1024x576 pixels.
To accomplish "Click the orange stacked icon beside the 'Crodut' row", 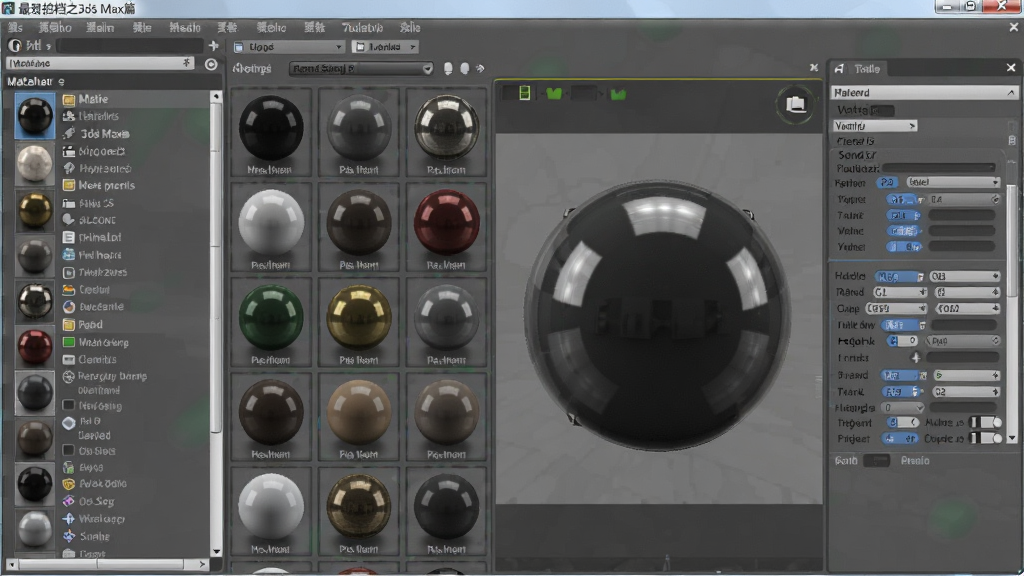I will (69, 289).
